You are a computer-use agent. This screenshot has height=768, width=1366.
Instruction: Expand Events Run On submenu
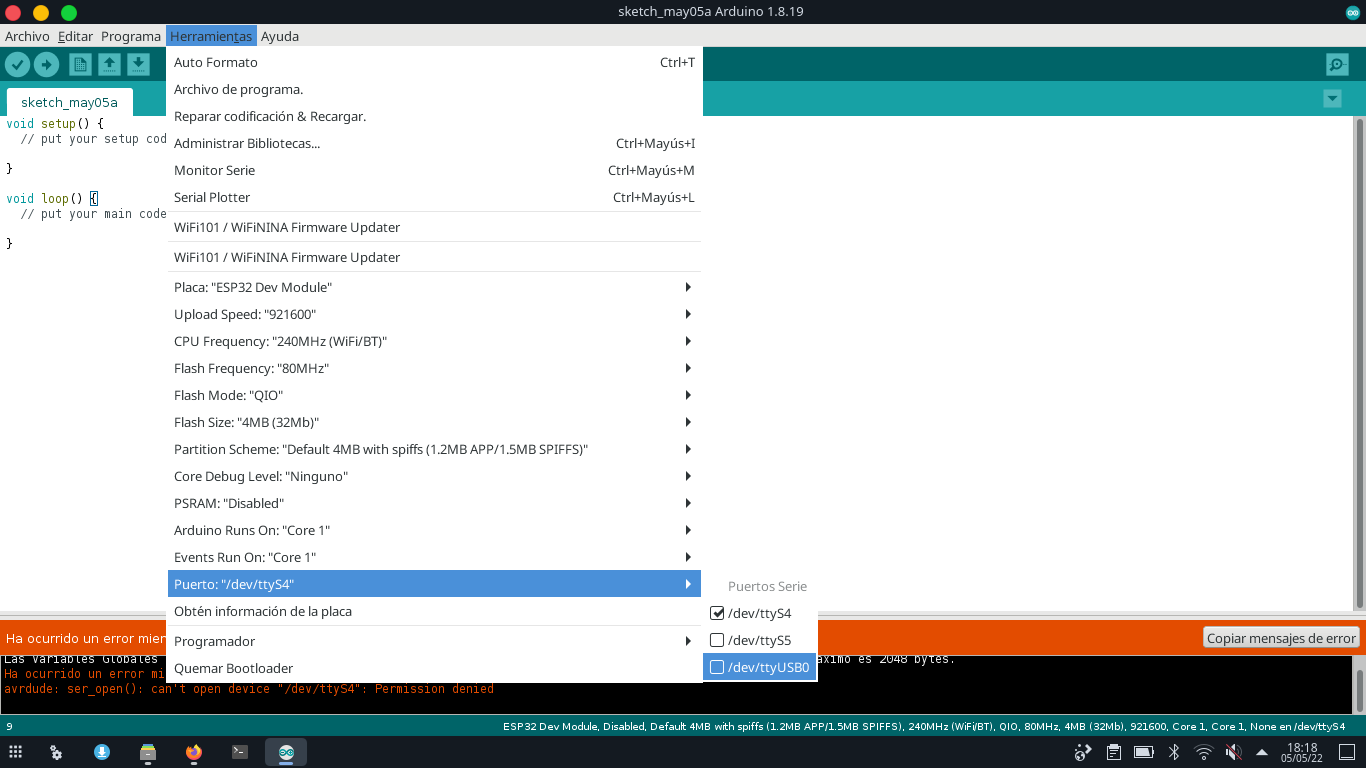(x=434, y=557)
